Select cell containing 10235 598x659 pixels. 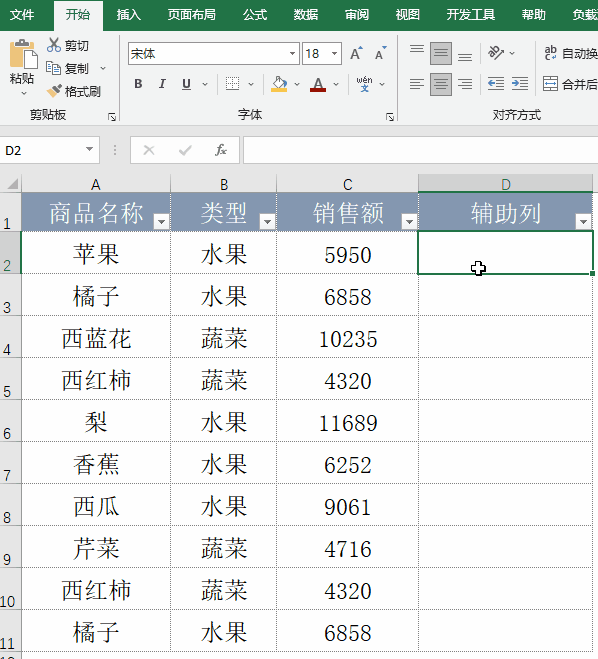(348, 337)
